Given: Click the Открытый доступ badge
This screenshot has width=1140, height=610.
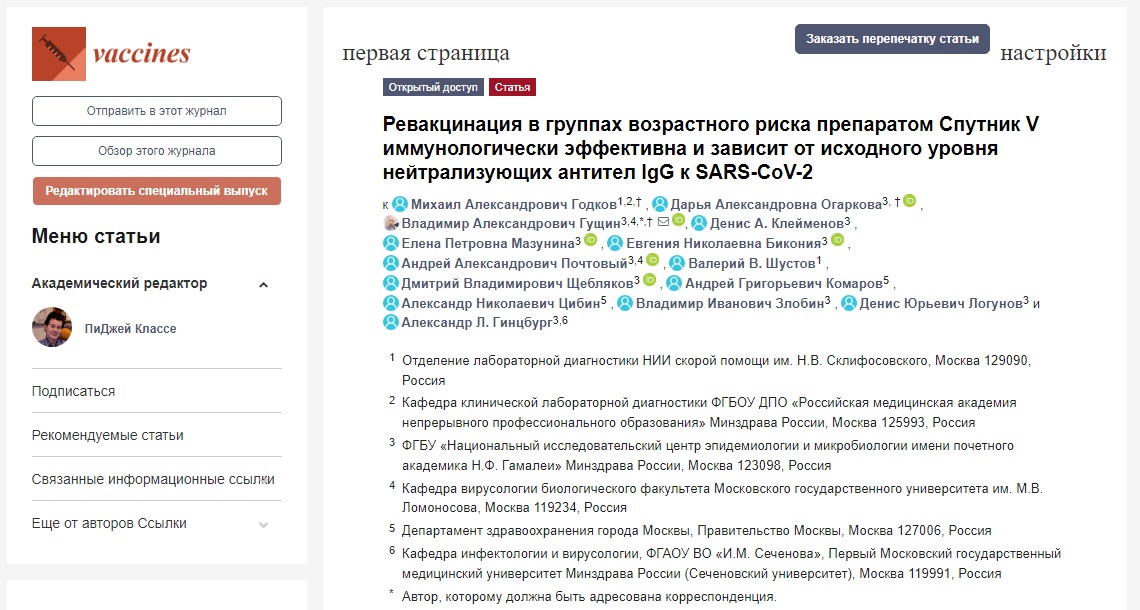Looking at the screenshot, I should click(x=433, y=87).
